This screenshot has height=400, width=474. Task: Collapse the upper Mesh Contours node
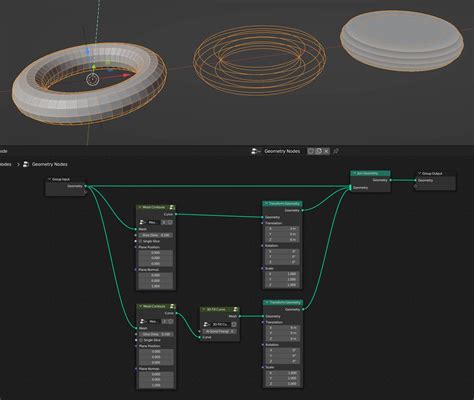point(140,207)
